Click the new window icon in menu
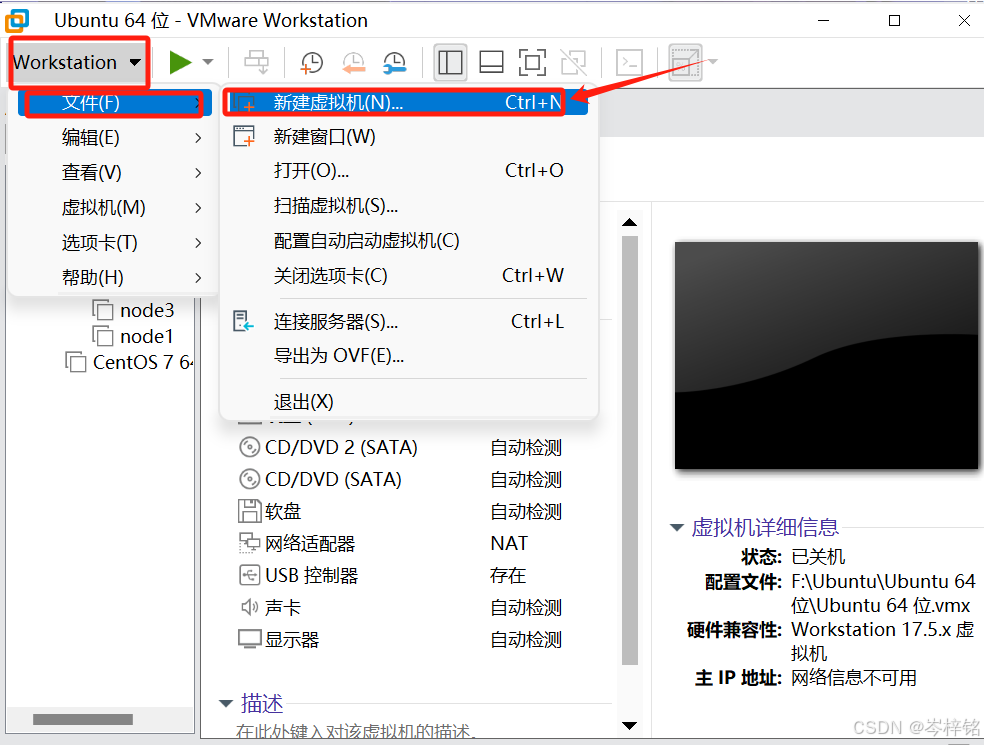The width and height of the screenshot is (984, 745). 244,136
